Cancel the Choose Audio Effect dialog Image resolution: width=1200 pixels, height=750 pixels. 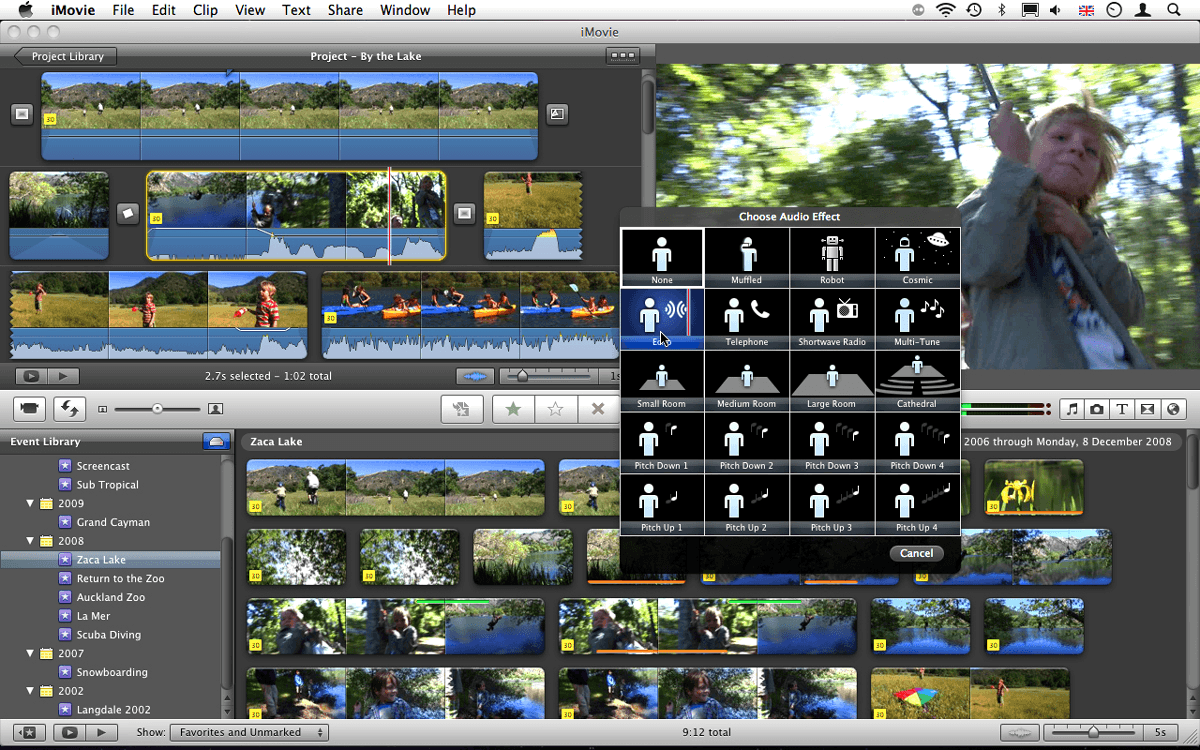click(916, 553)
